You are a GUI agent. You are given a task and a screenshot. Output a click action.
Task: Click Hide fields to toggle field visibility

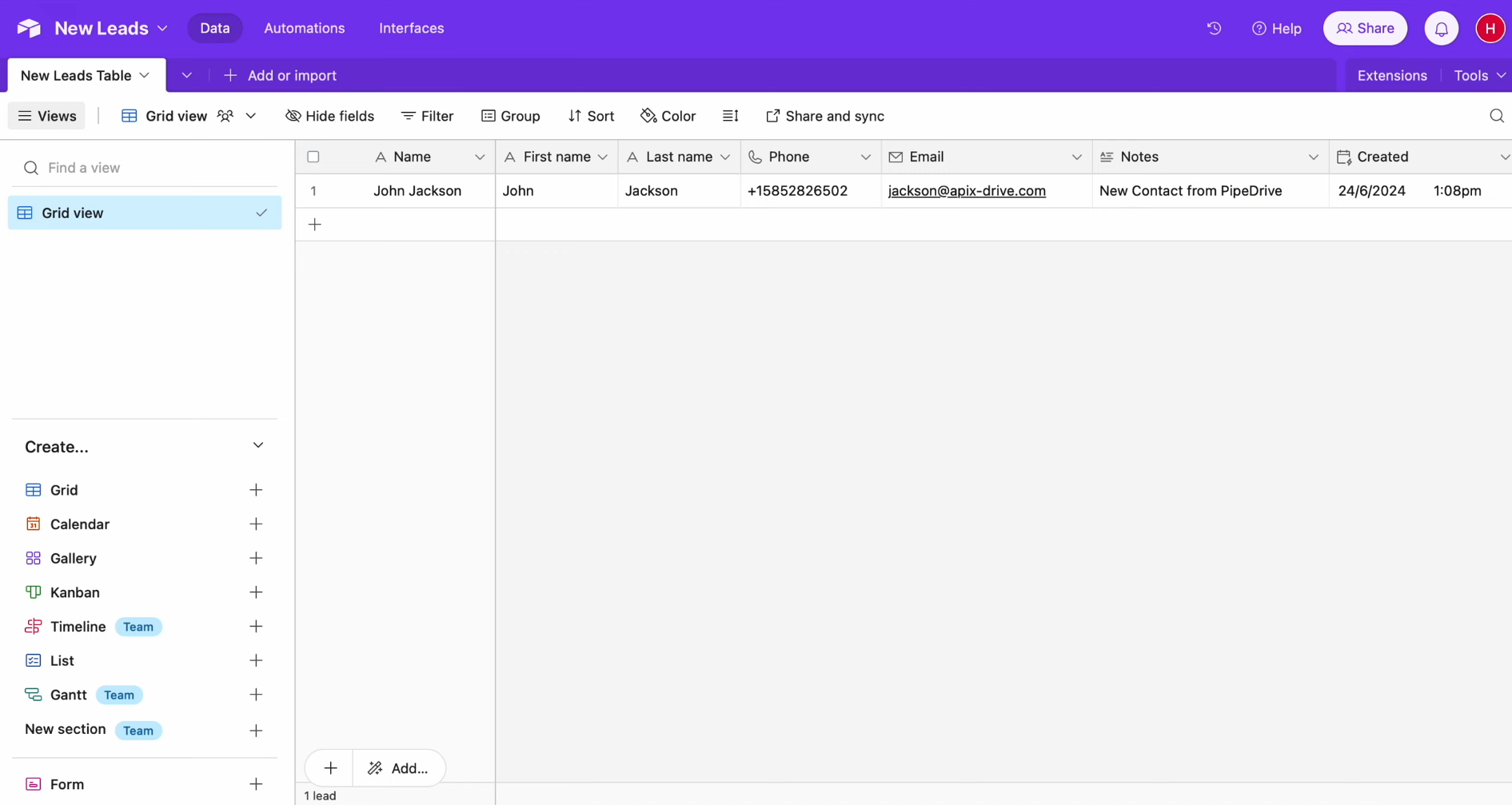pos(329,116)
